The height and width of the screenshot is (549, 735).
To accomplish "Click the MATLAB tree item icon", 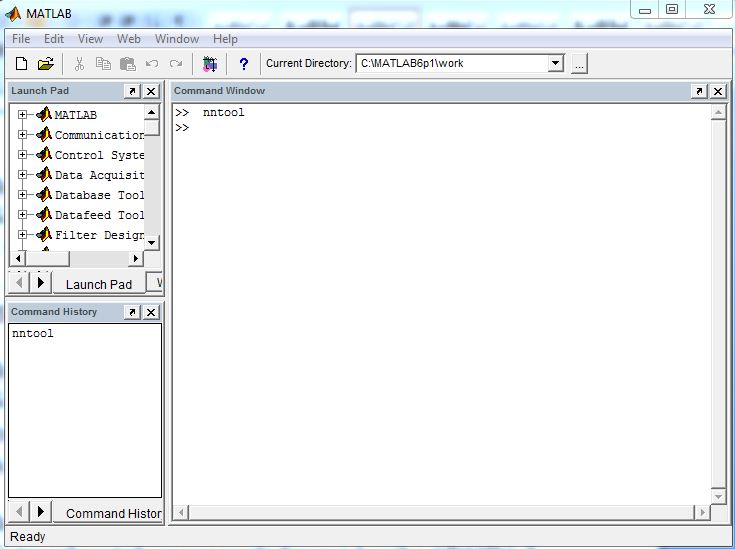I will point(44,114).
